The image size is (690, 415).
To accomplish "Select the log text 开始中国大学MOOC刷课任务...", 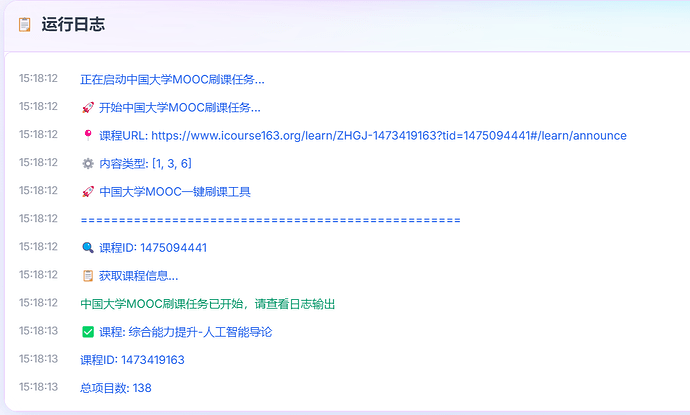I will tap(180, 107).
